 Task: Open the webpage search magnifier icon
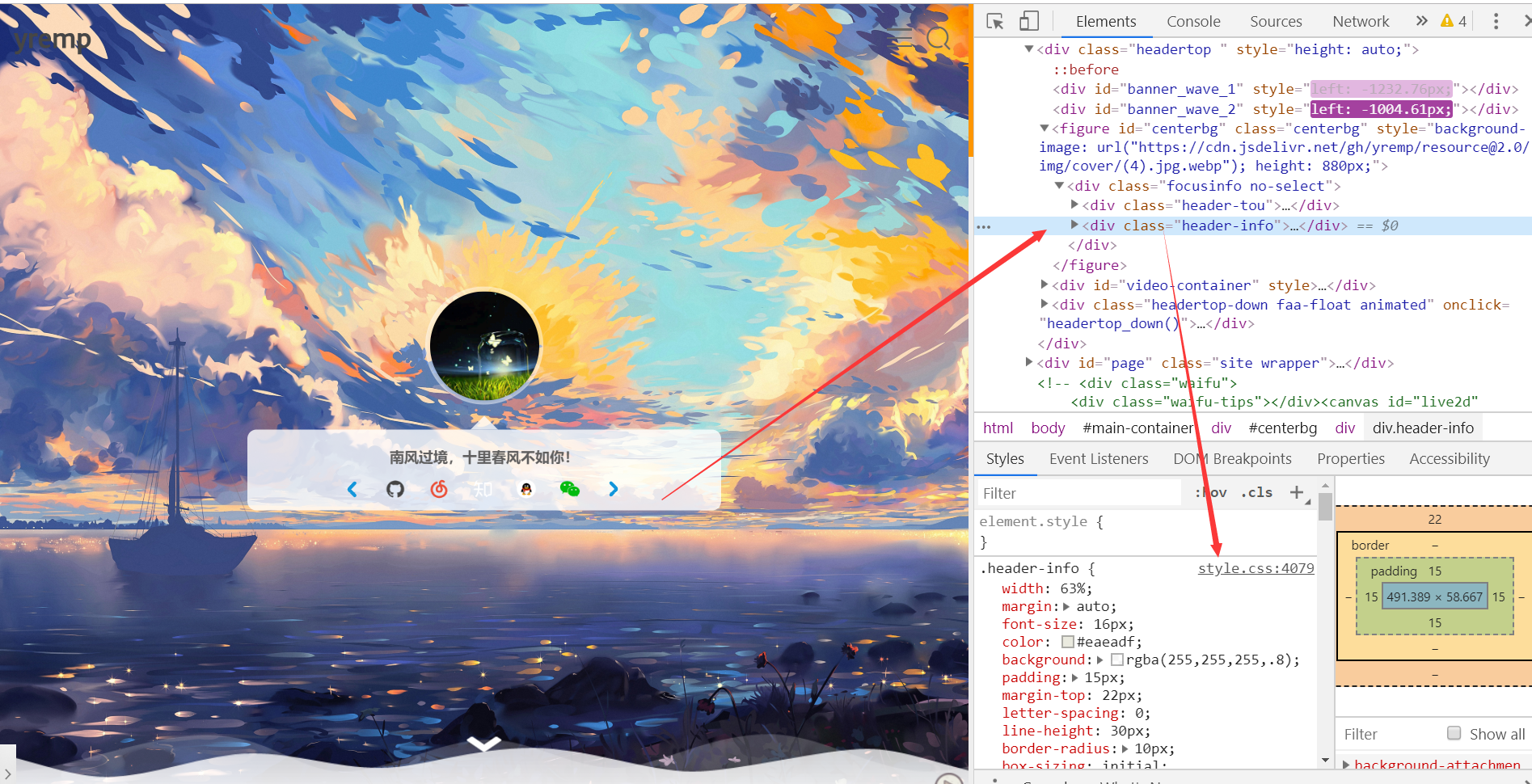tap(938, 37)
